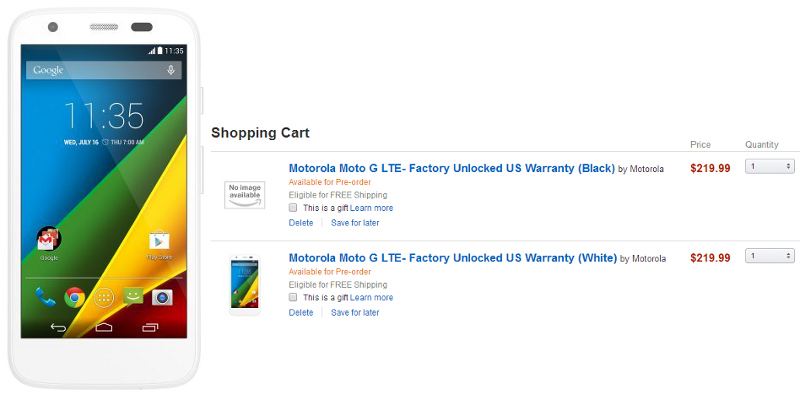Open the Play Store app icon

coord(160,241)
